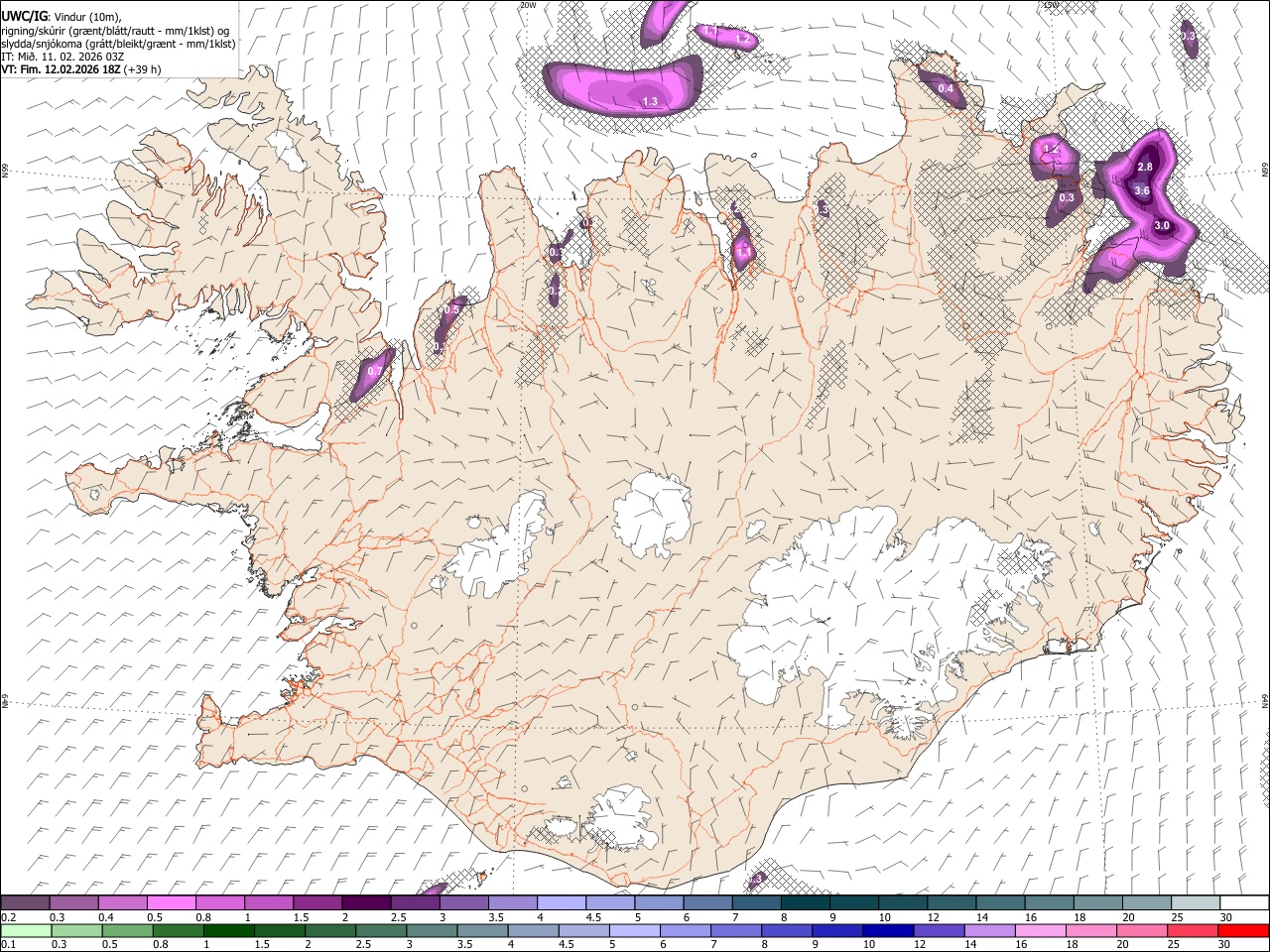Select the light pink 16 swatch, lower legend row

point(1040,931)
